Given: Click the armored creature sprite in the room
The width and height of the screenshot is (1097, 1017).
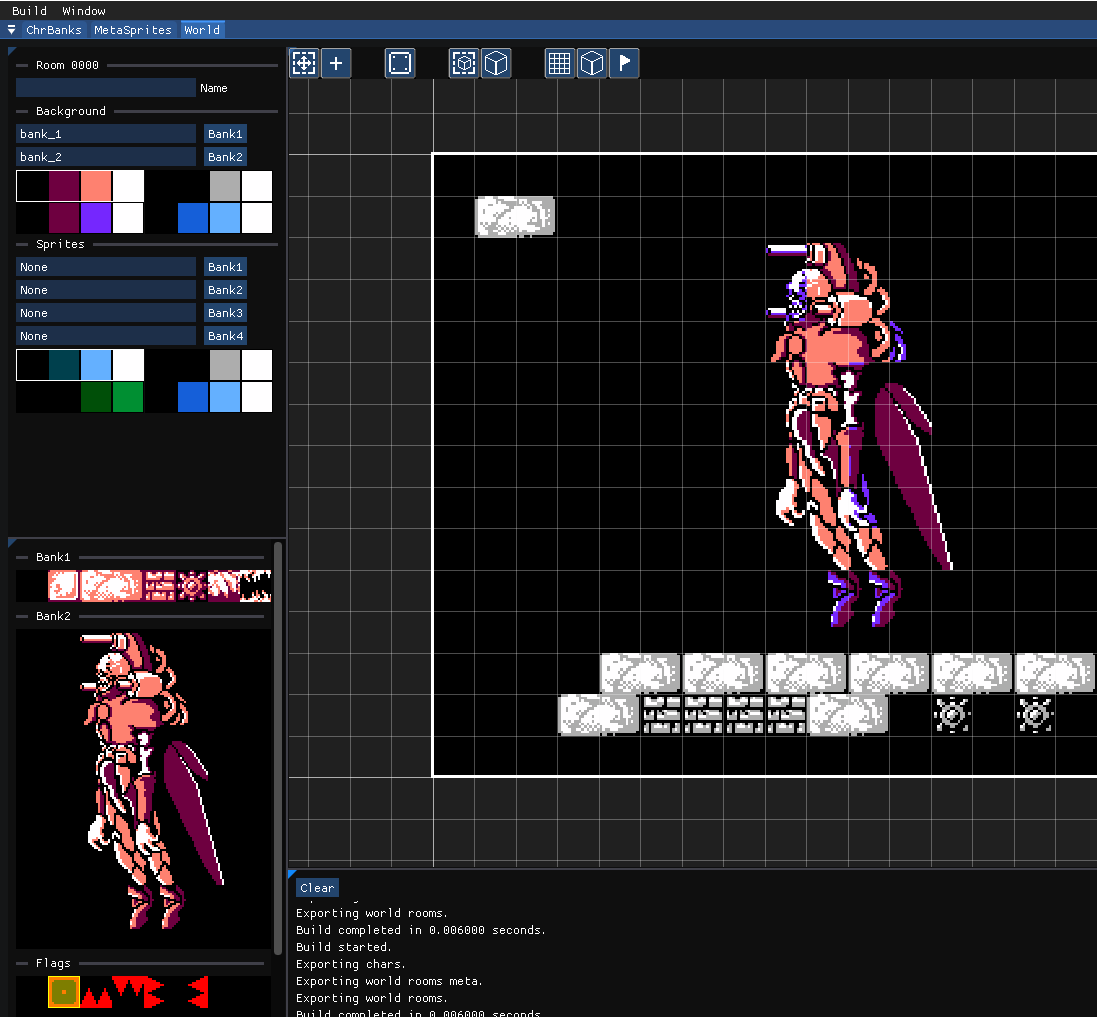Looking at the screenshot, I should pos(859,434).
